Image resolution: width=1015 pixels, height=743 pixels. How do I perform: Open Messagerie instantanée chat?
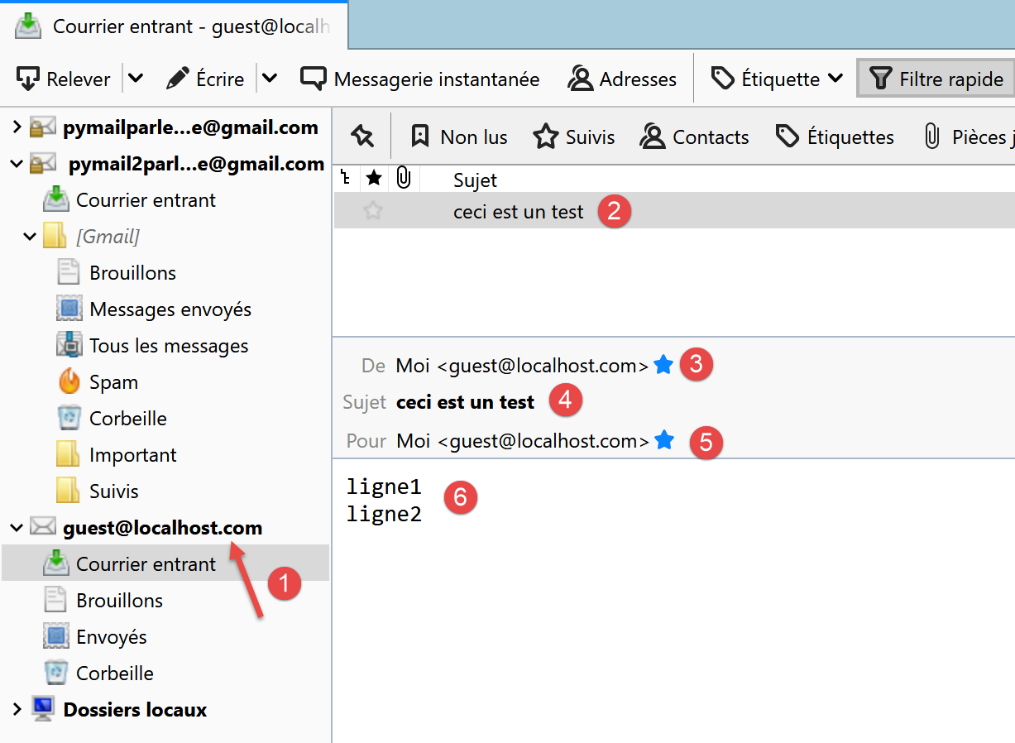[420, 79]
